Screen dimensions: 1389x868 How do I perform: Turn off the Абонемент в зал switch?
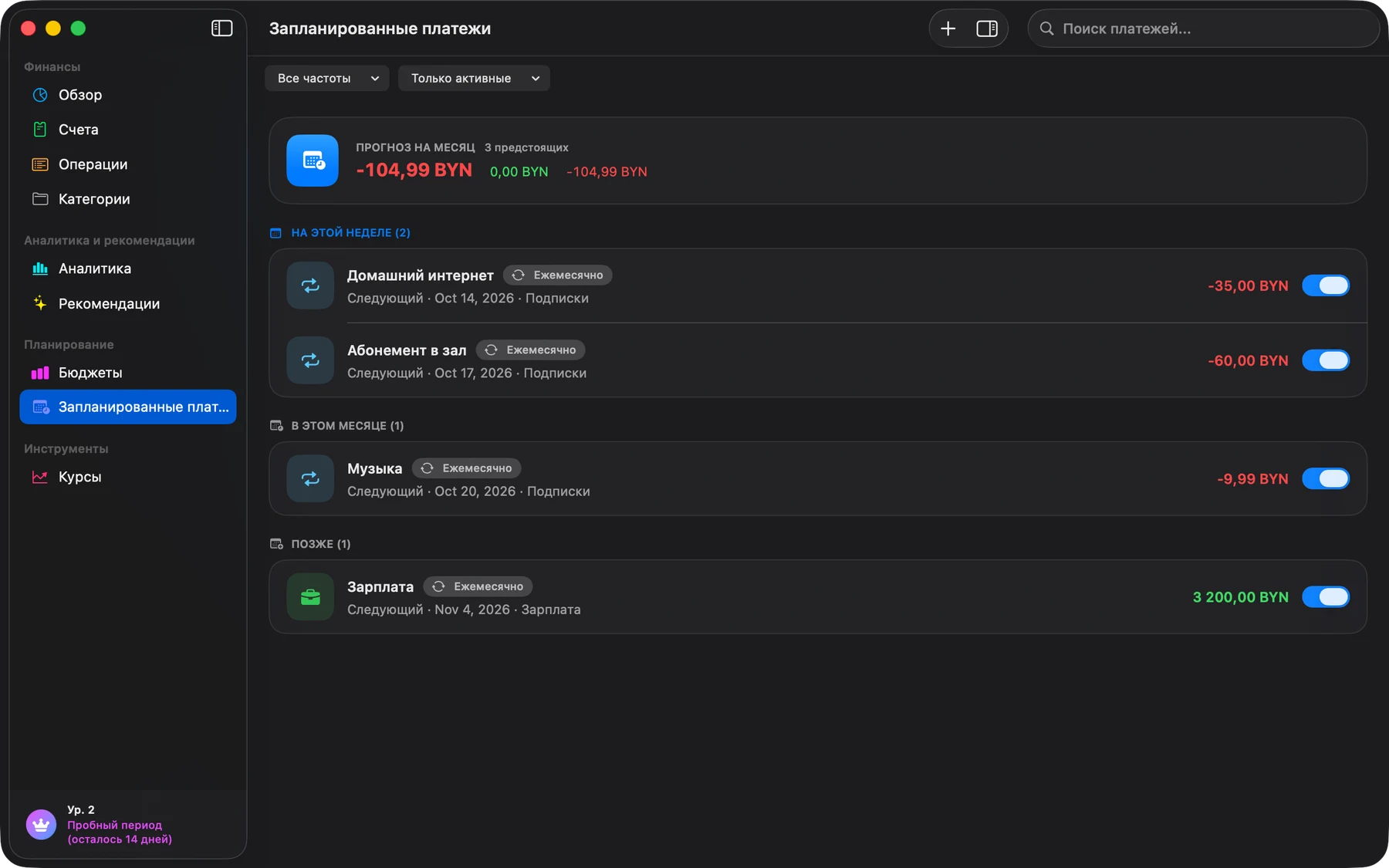(1326, 360)
